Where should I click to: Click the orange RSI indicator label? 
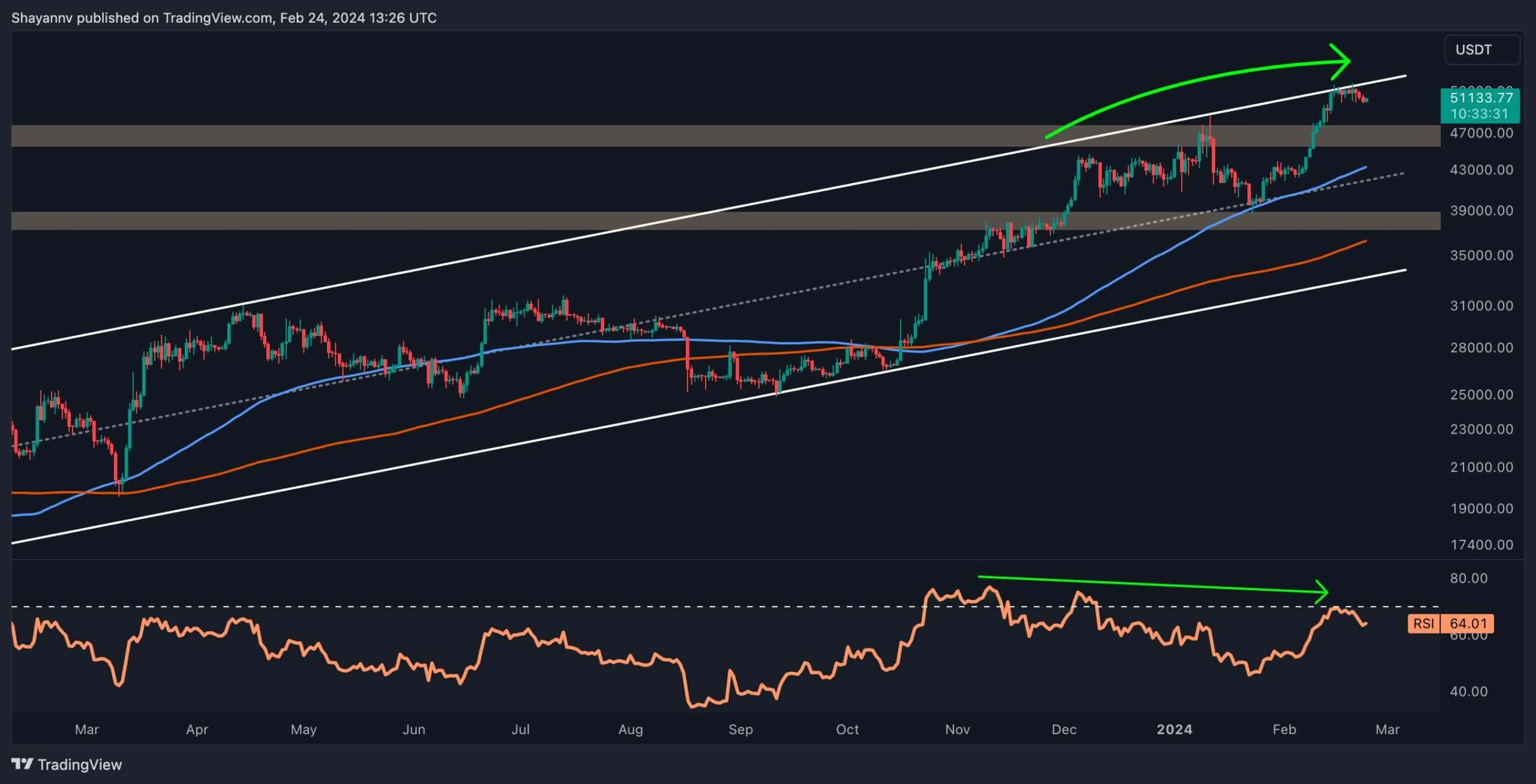pyautogui.click(x=1423, y=624)
